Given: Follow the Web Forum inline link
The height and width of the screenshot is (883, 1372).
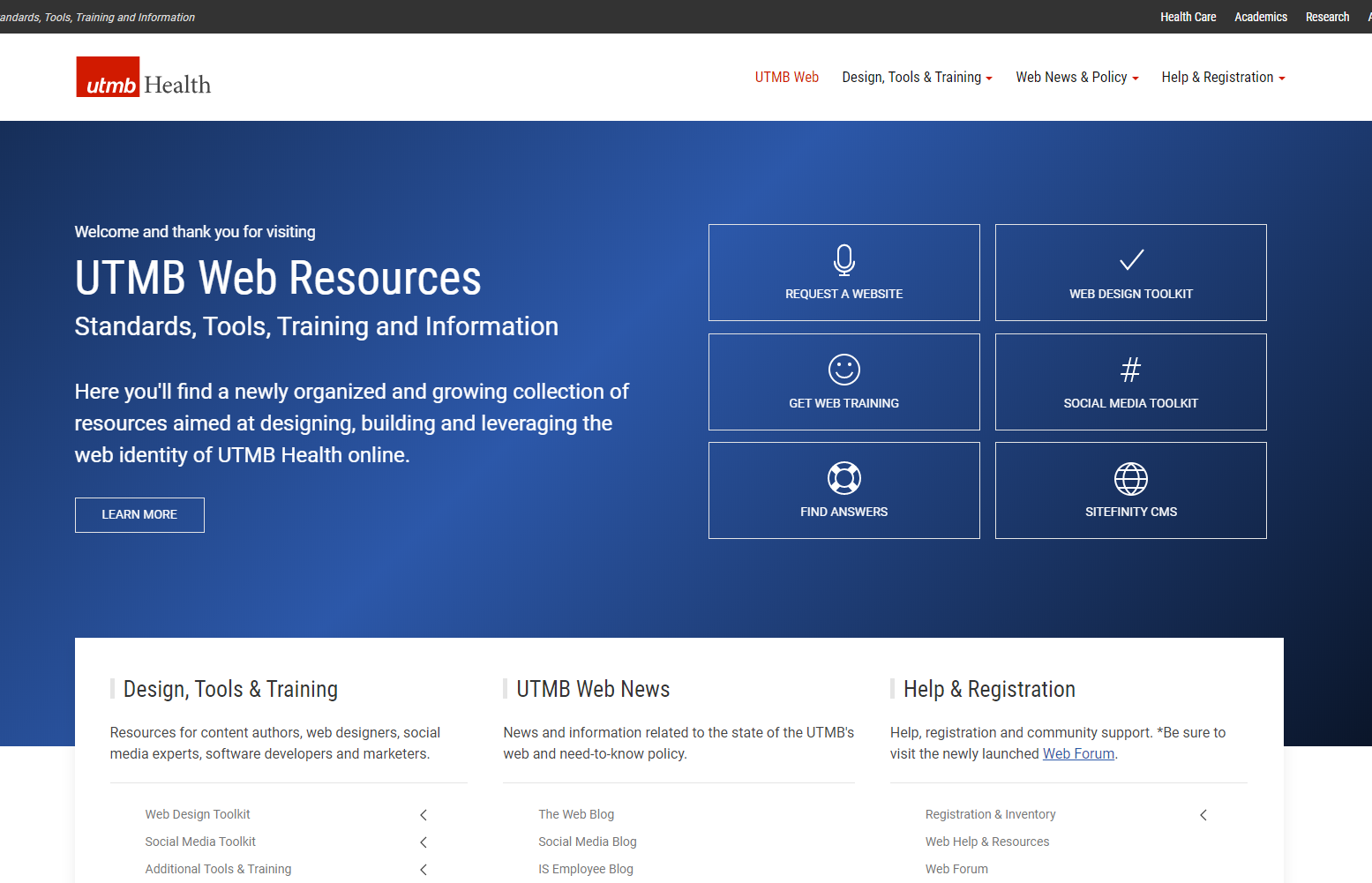Looking at the screenshot, I should [x=1078, y=754].
